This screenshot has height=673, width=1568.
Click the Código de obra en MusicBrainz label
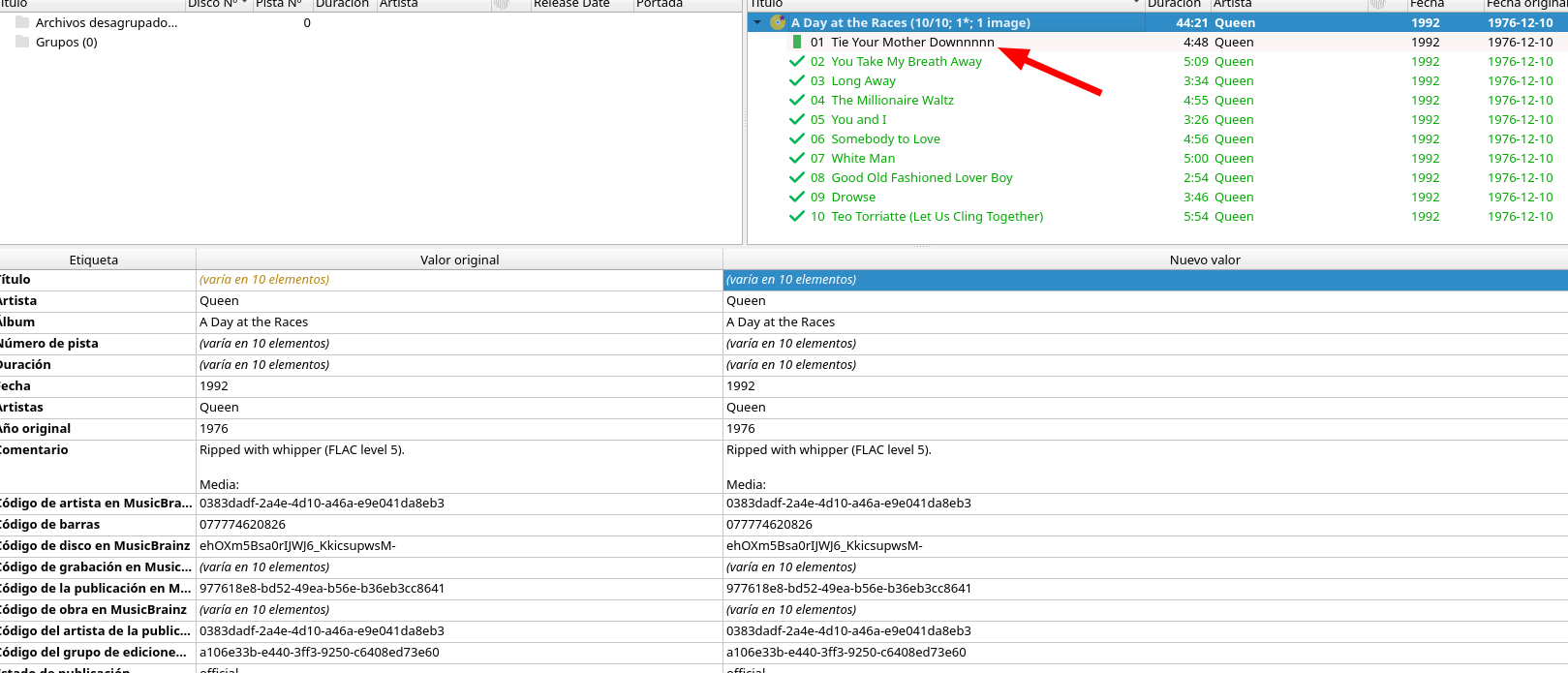coord(93,610)
